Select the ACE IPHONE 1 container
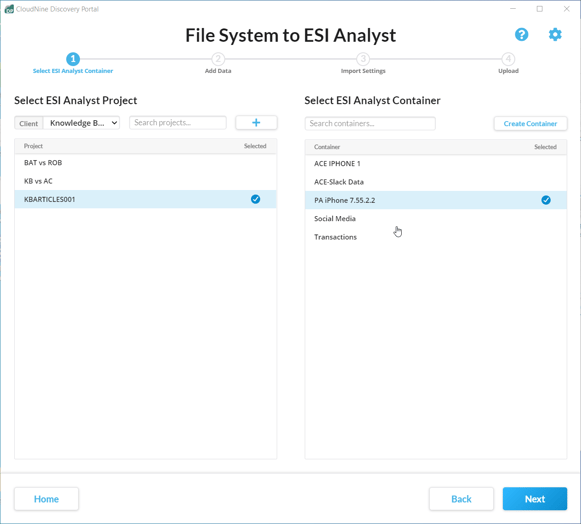Screen dimensions: 581x524 pyautogui.click(x=436, y=163)
